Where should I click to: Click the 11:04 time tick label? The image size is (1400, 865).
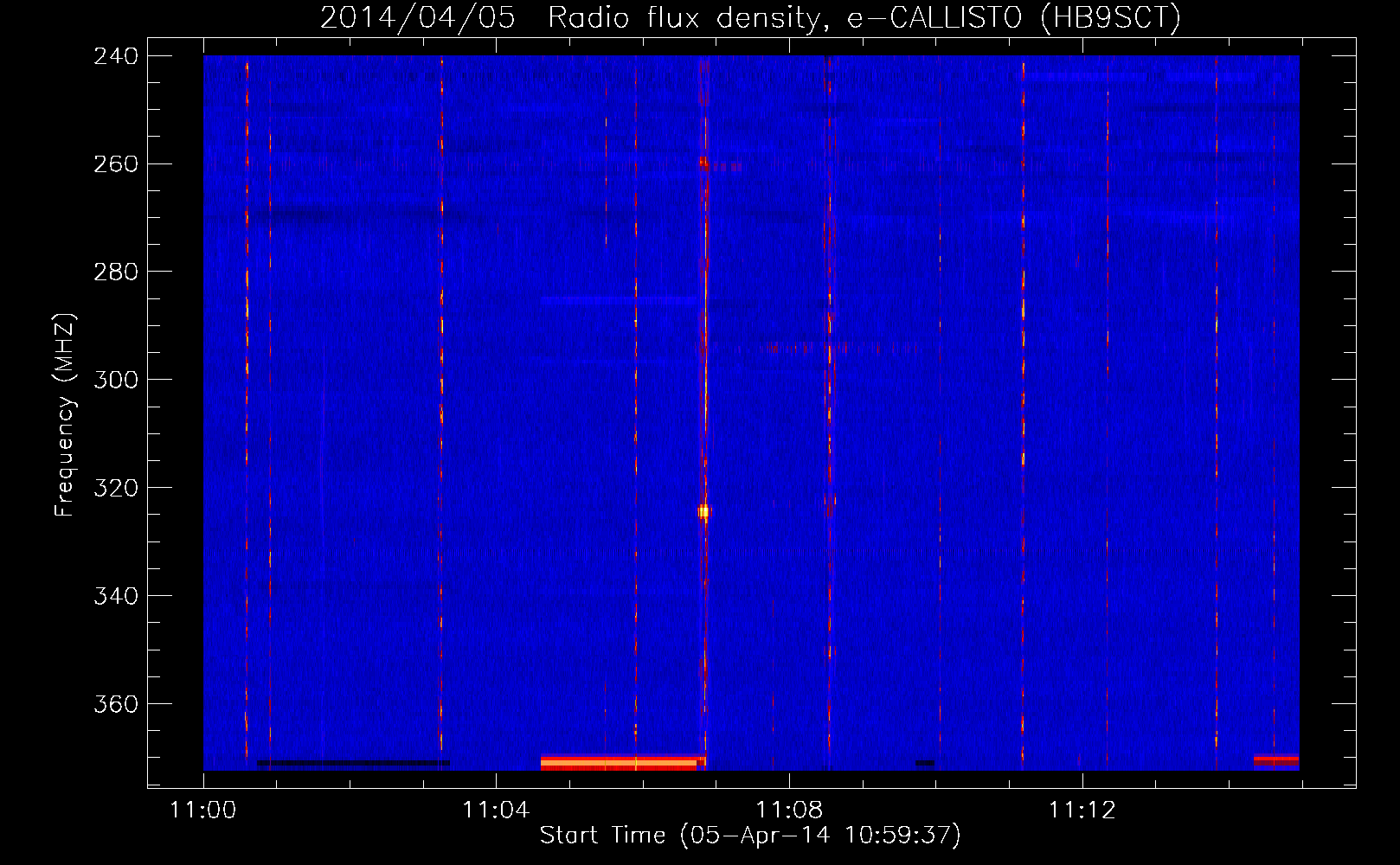tap(496, 811)
